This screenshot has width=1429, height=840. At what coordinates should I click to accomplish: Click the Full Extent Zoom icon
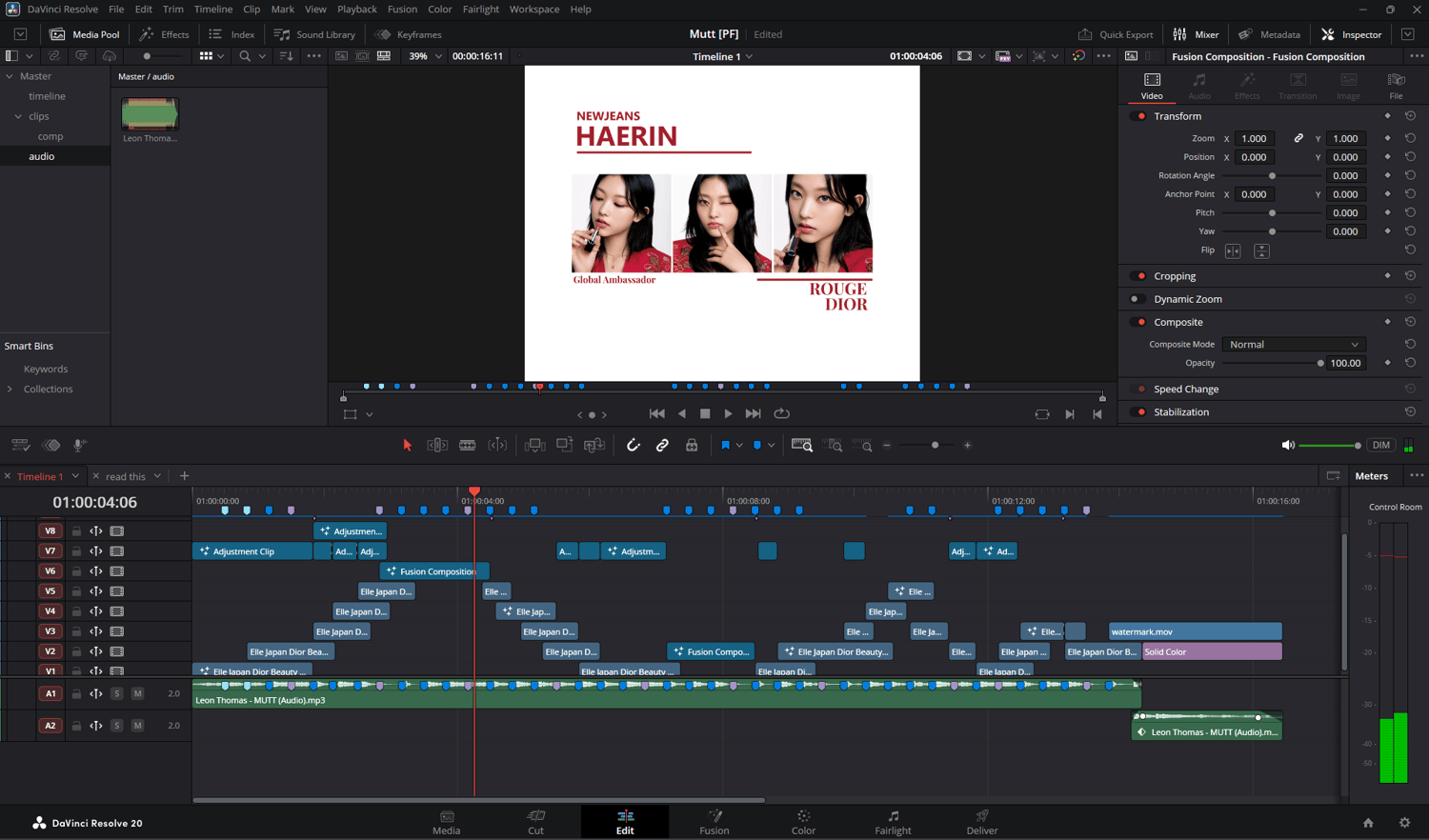pos(802,445)
